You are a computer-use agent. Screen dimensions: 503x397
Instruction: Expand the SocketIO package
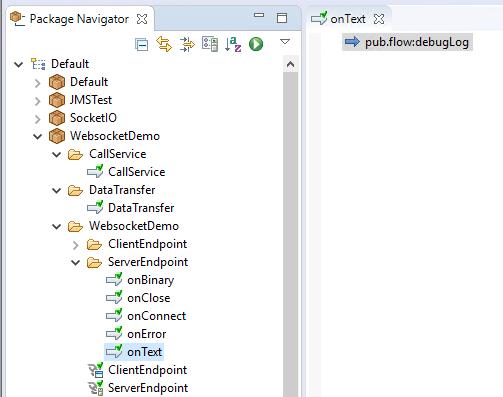[x=37, y=118]
